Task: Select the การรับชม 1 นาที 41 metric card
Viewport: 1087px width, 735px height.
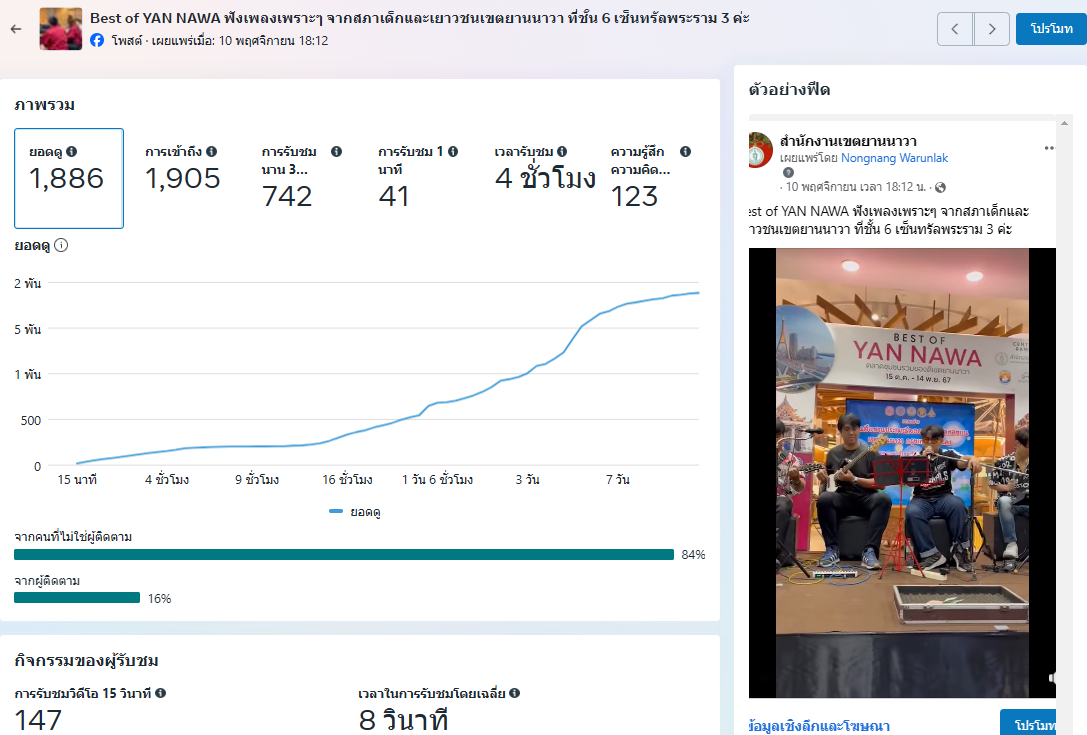Action: pos(418,178)
